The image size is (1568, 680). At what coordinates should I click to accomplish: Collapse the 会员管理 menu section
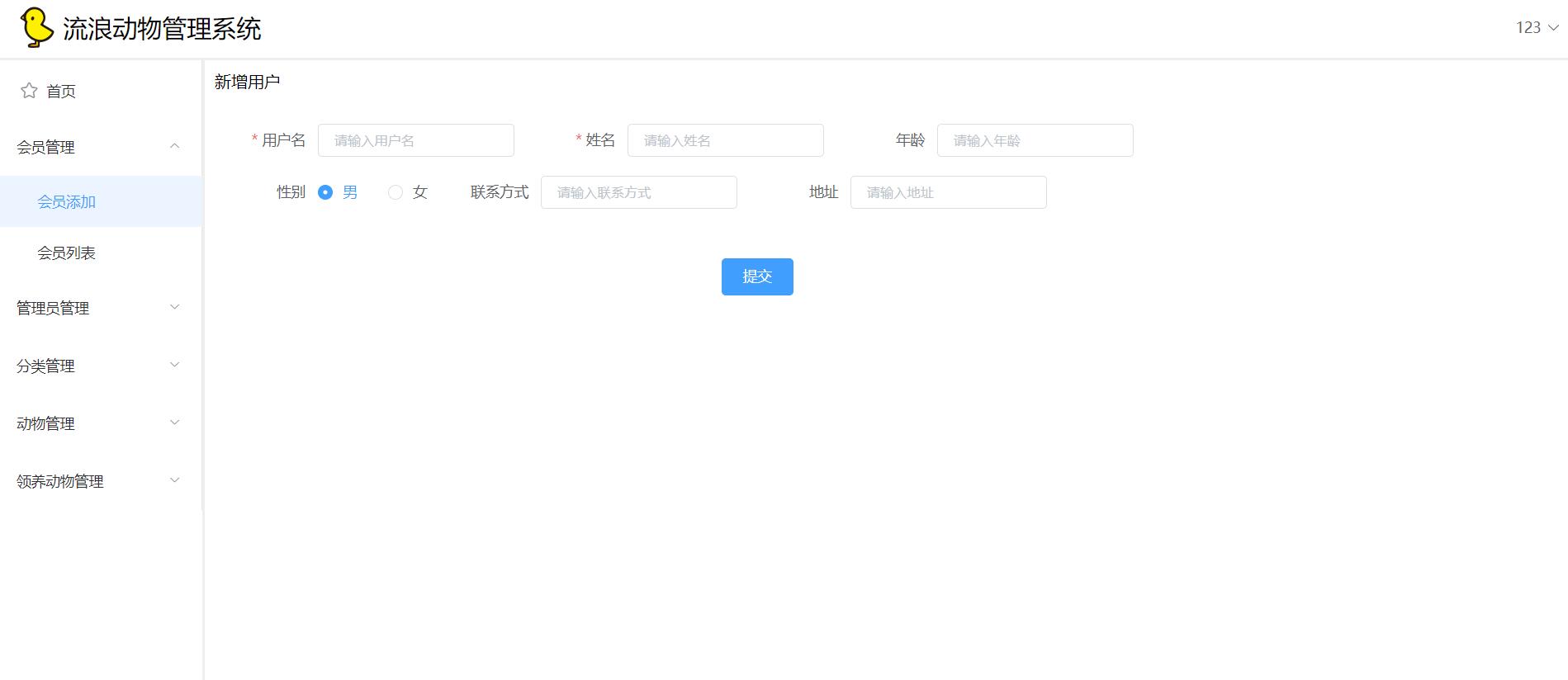(x=101, y=147)
